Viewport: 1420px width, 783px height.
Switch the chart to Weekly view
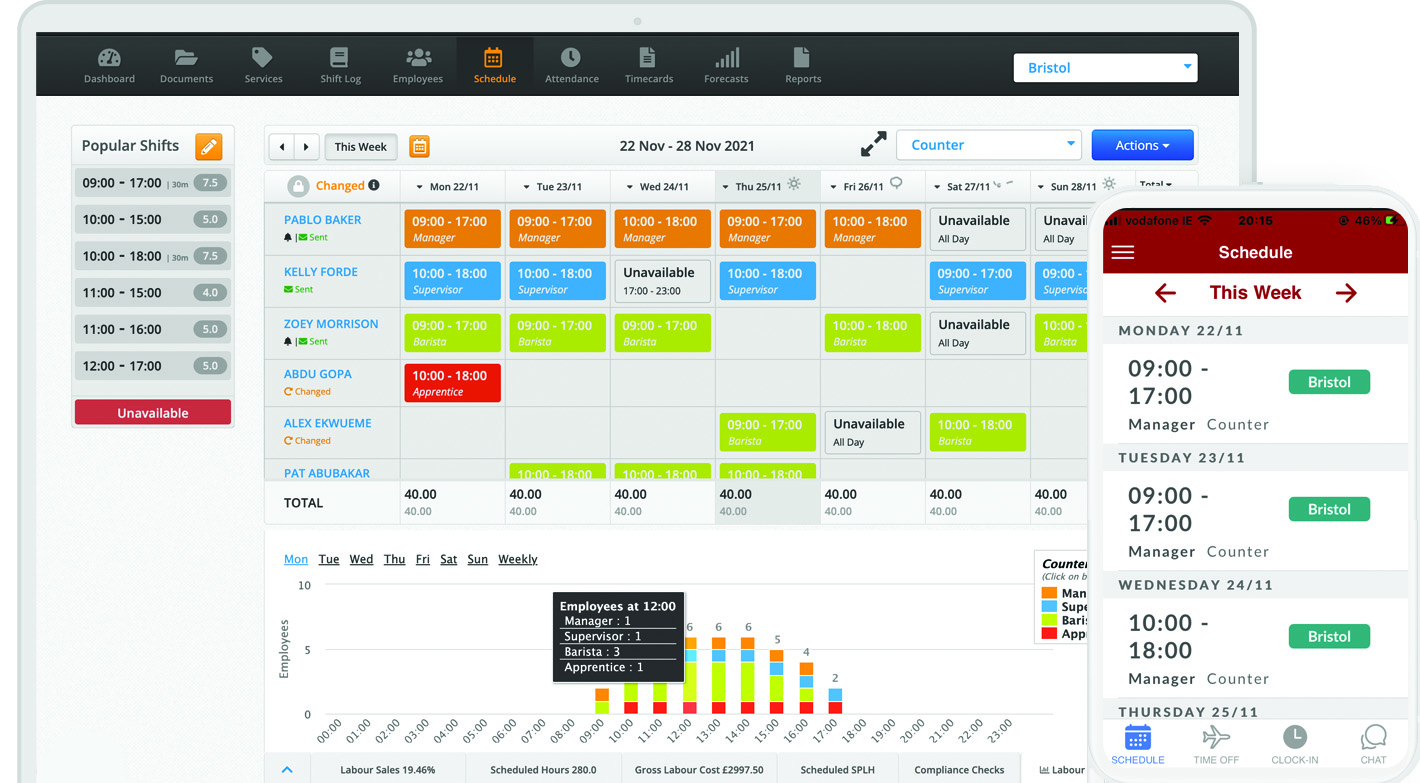pyautogui.click(x=517, y=559)
